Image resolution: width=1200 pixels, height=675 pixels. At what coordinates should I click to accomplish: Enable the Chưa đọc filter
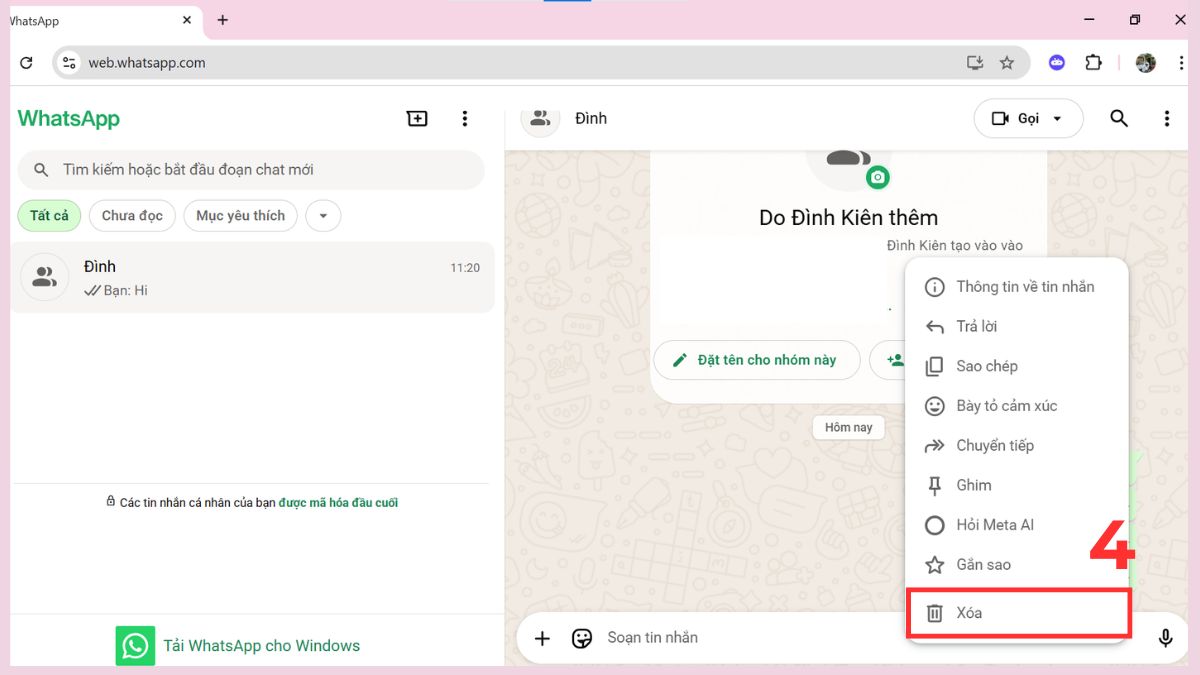(x=132, y=215)
